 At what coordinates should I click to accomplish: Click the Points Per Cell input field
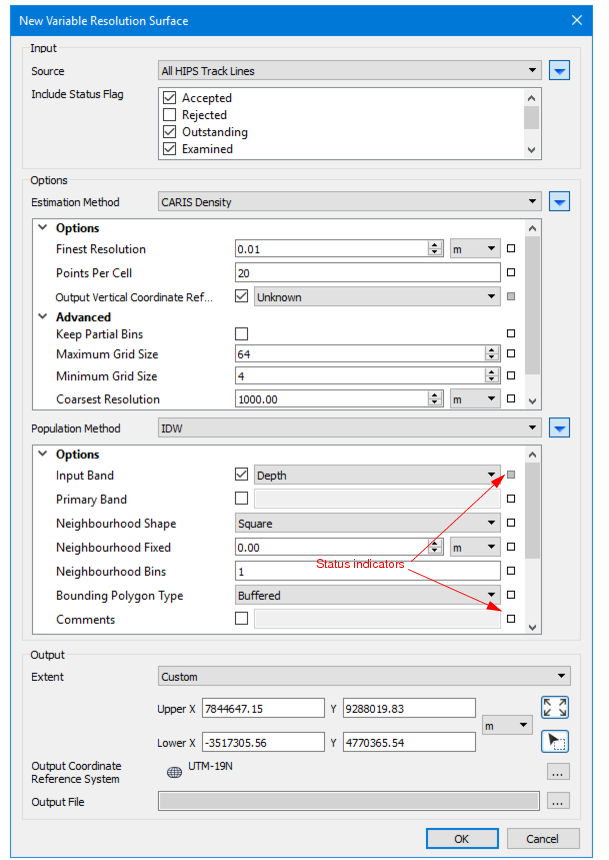366,273
